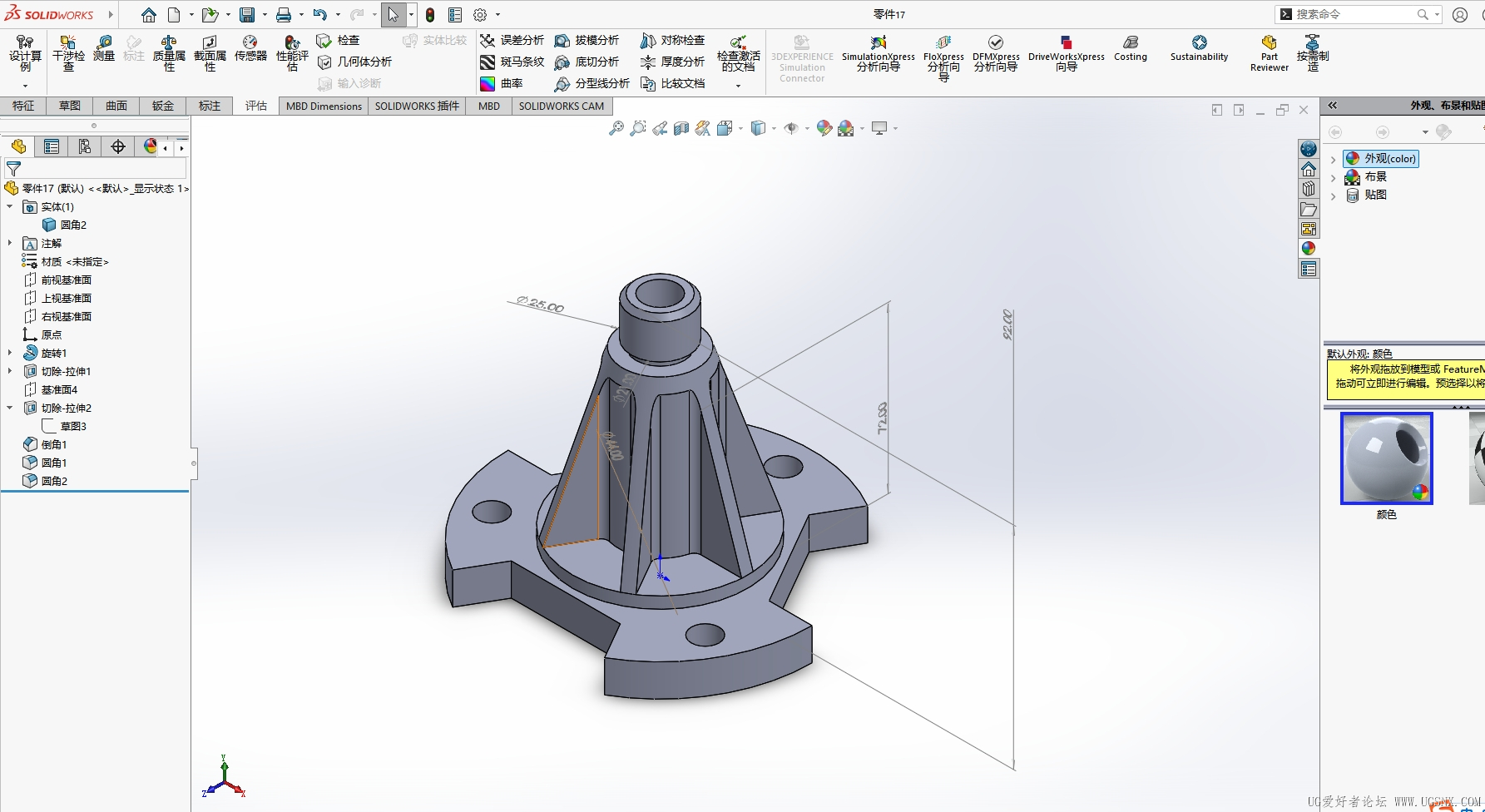
Task: Expand the 旋转1 feature node
Action: point(10,353)
